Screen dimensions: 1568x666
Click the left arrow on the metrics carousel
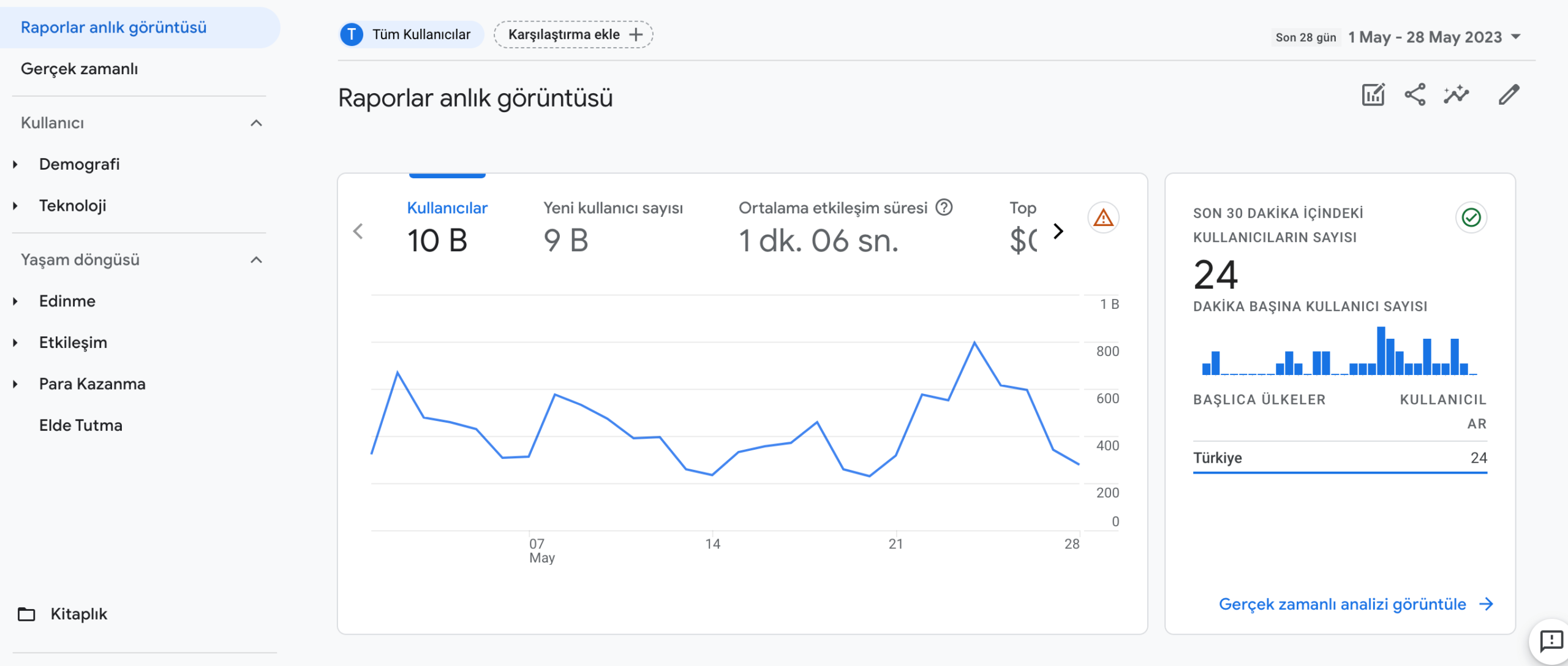358,232
